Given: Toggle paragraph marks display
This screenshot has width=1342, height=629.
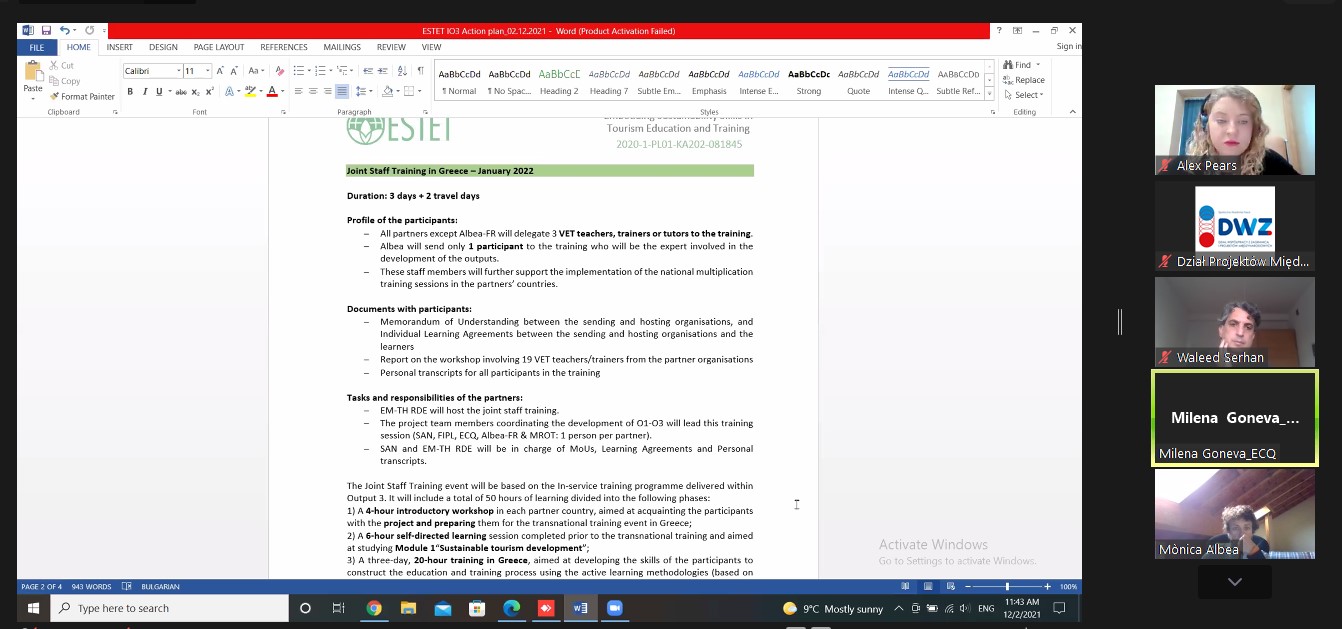Looking at the screenshot, I should [x=421, y=71].
